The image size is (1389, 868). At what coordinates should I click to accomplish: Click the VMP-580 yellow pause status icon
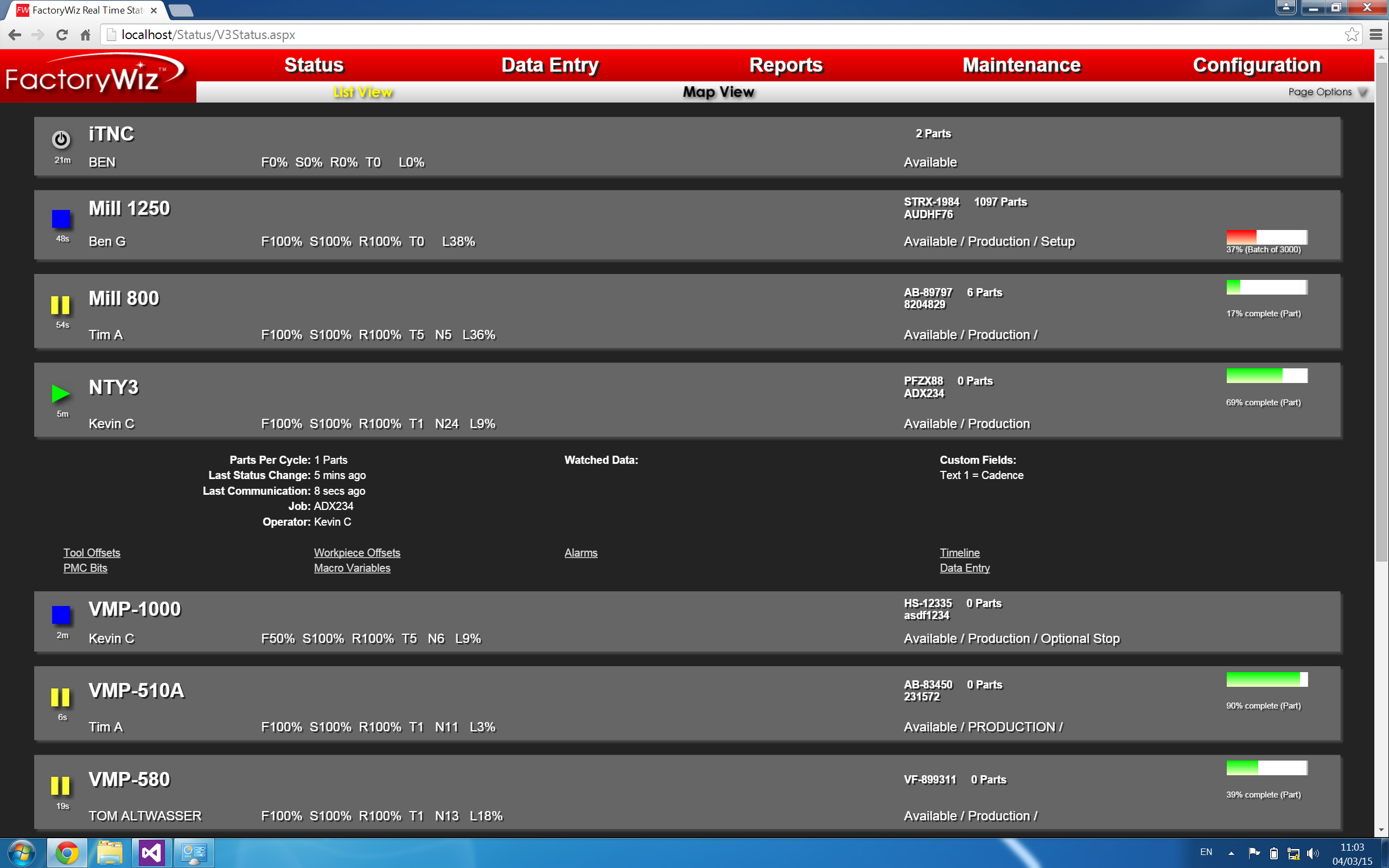tap(60, 786)
